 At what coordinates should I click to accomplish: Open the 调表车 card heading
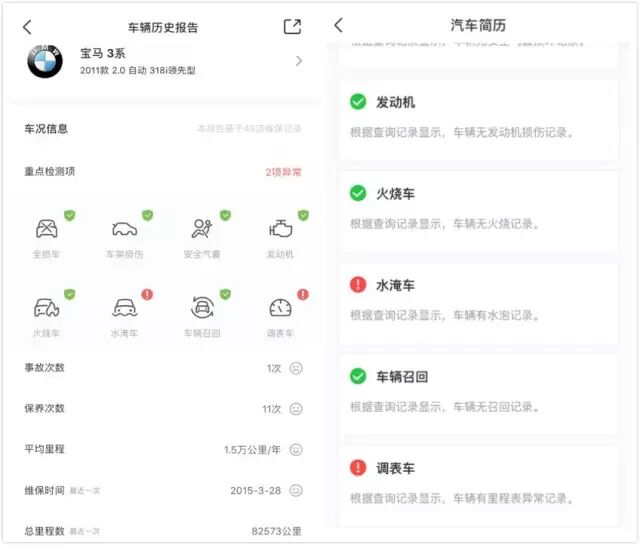pos(396,468)
